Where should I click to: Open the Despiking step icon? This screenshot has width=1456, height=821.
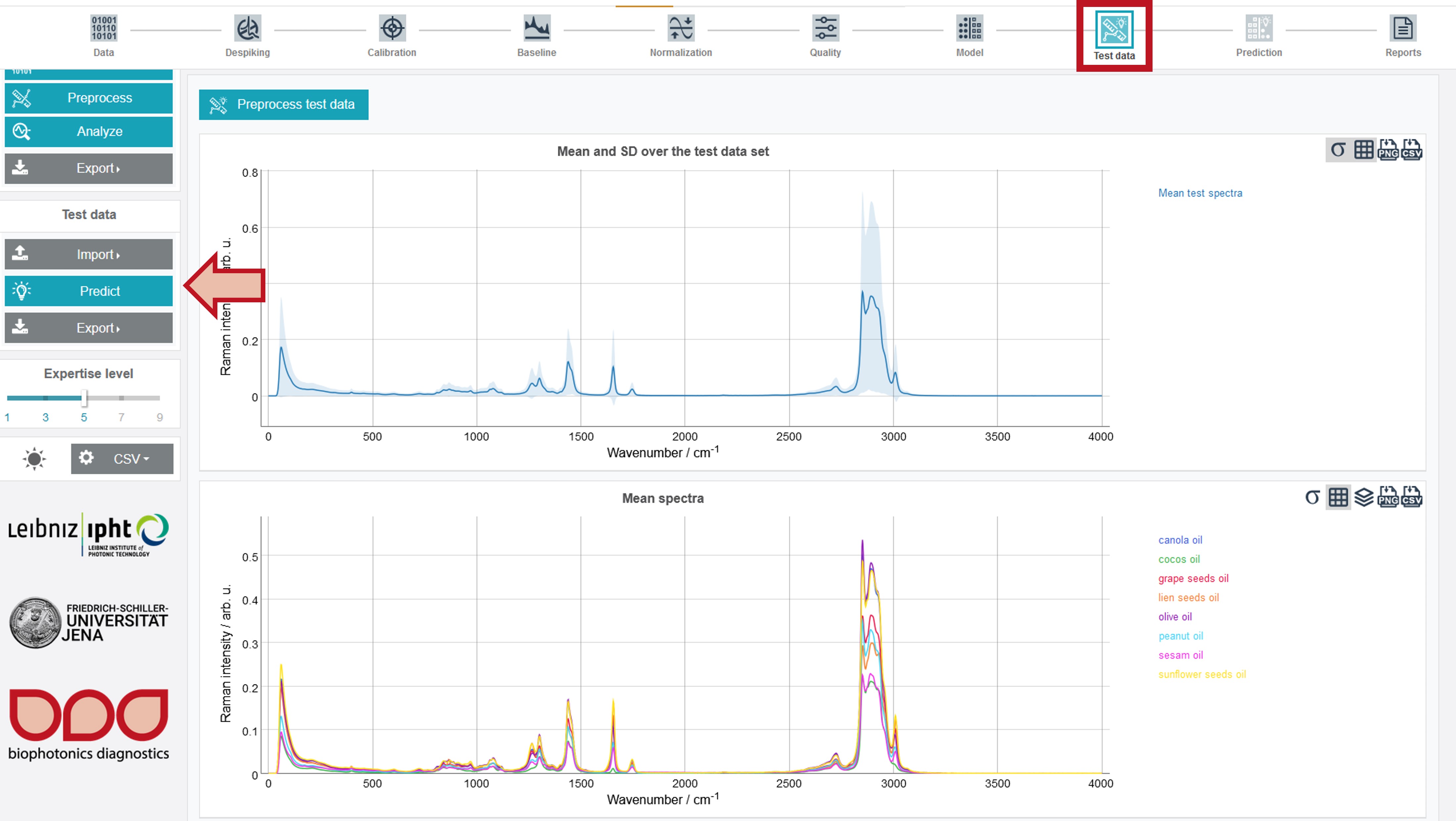(248, 28)
